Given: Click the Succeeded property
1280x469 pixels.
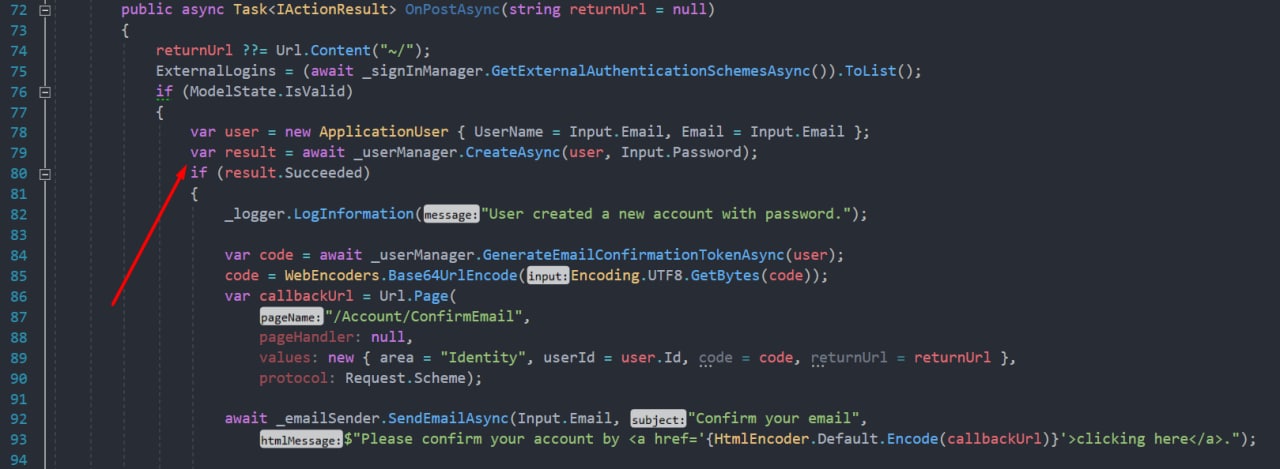Looking at the screenshot, I should [323, 173].
